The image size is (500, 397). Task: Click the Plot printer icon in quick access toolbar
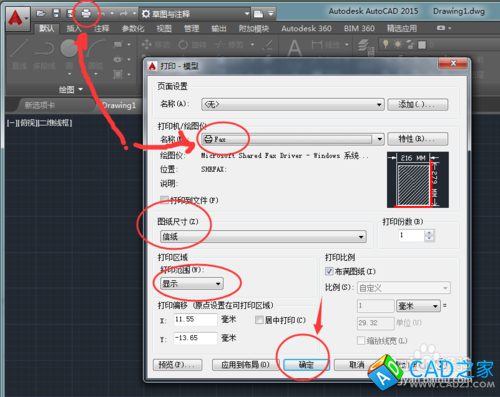pyautogui.click(x=86, y=14)
